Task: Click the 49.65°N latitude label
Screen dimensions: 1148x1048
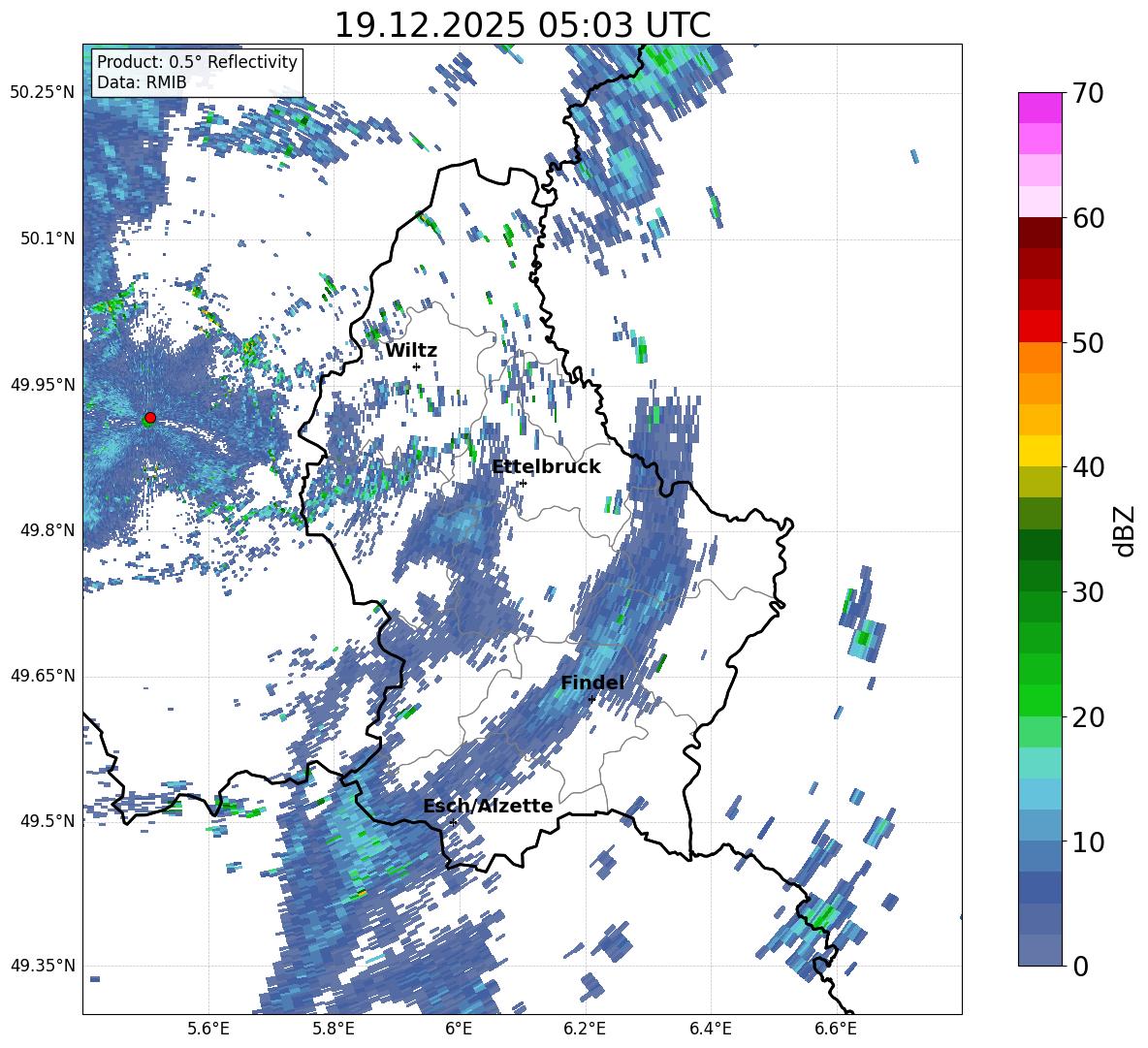Action: (43, 676)
